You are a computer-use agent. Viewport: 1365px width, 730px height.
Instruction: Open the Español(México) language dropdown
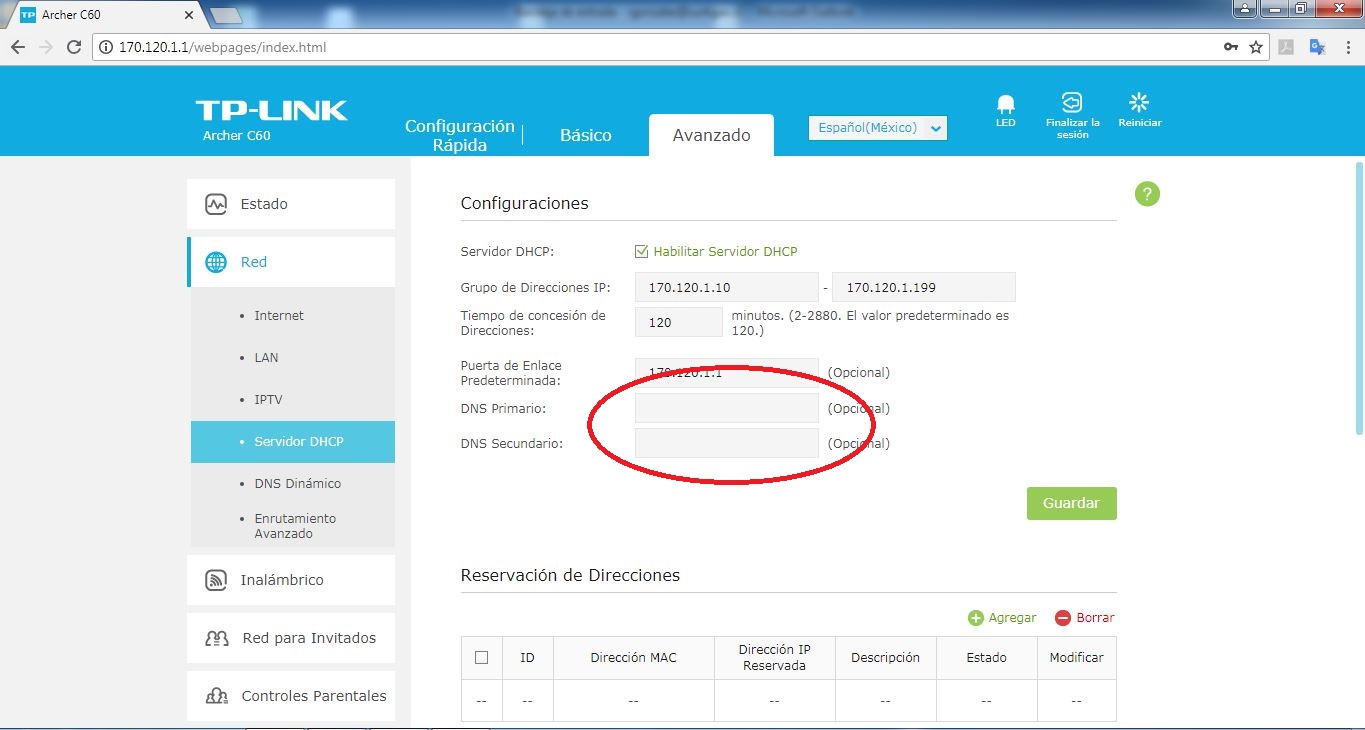(877, 127)
